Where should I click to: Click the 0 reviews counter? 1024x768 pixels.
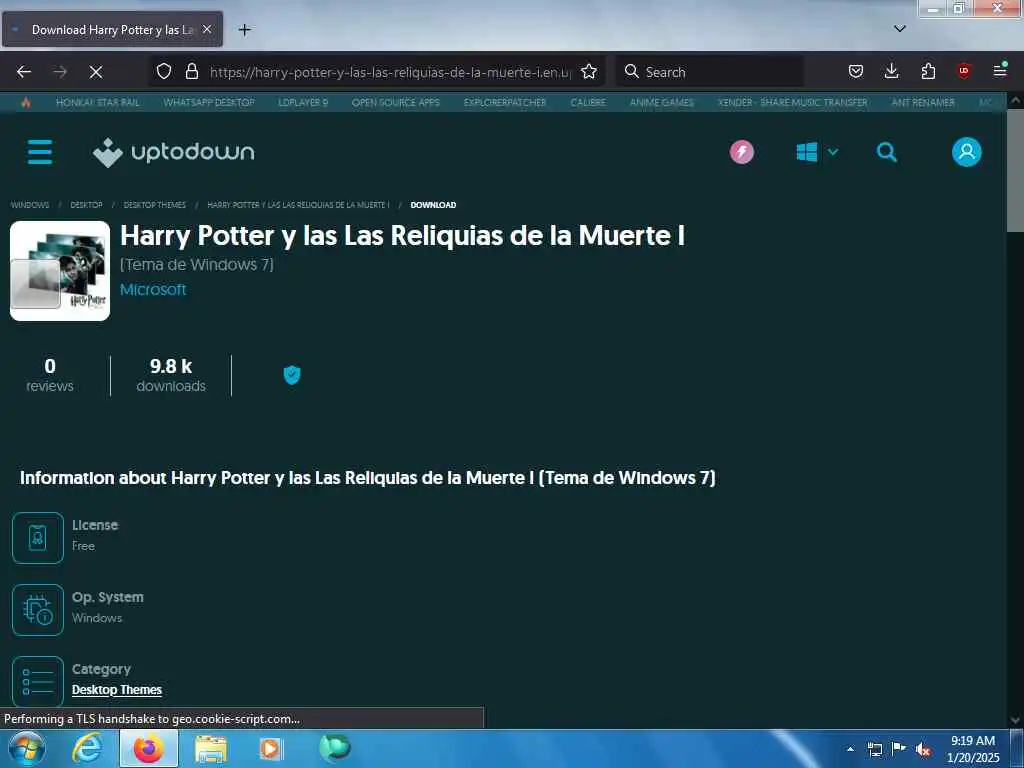pos(50,375)
